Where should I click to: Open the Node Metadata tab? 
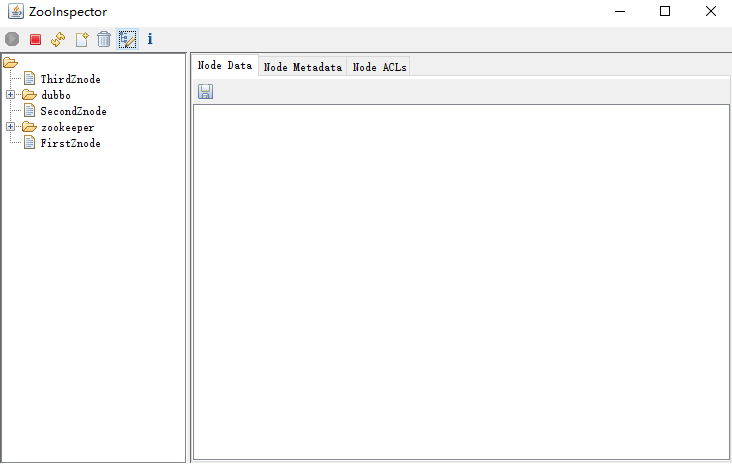[303, 67]
